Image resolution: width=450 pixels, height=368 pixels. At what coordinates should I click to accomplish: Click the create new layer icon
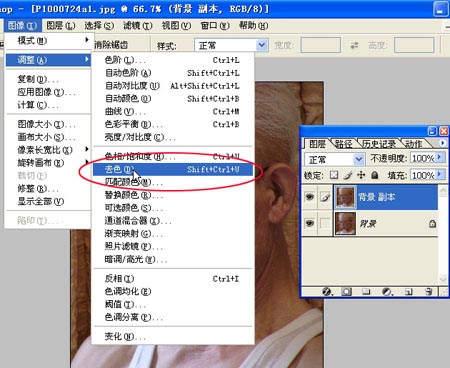[x=409, y=292]
